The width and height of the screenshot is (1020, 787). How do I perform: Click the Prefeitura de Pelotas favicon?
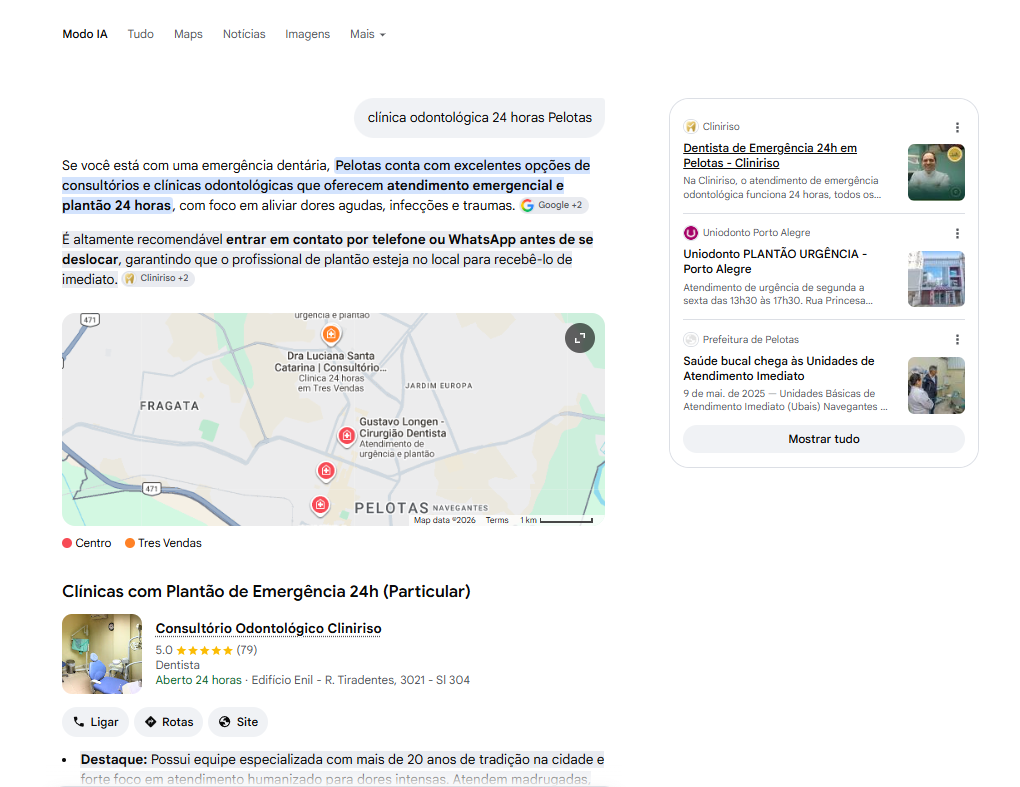(x=691, y=340)
